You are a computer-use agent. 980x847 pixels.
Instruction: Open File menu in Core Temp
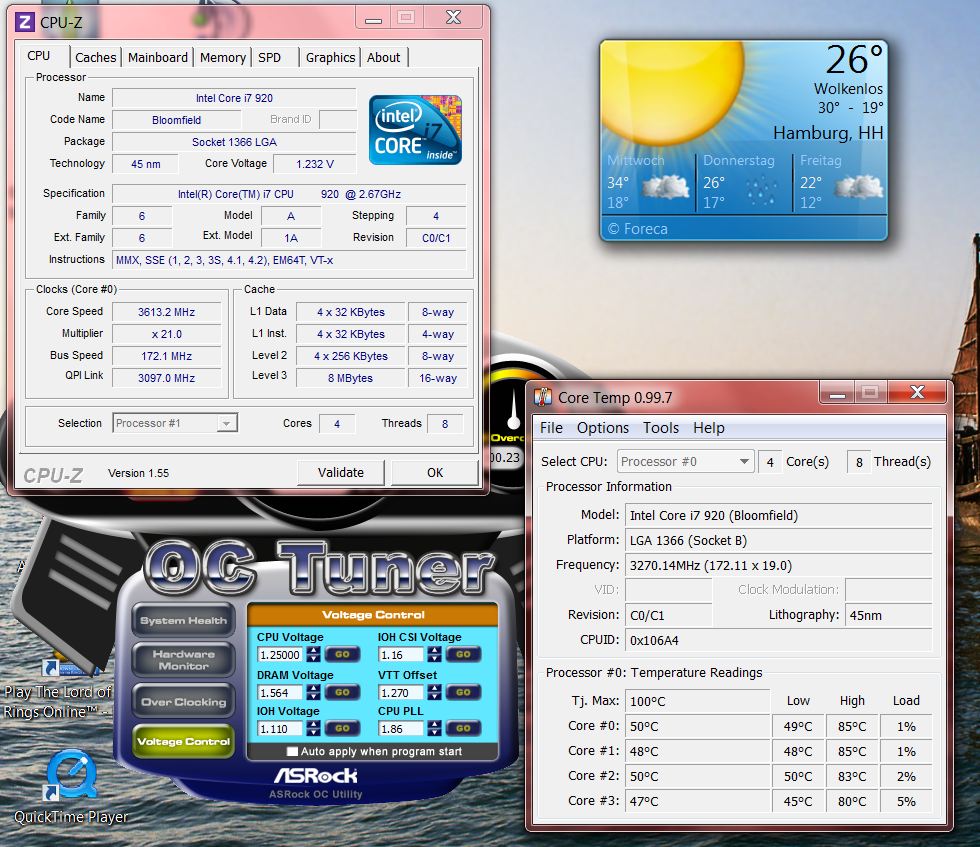(551, 428)
